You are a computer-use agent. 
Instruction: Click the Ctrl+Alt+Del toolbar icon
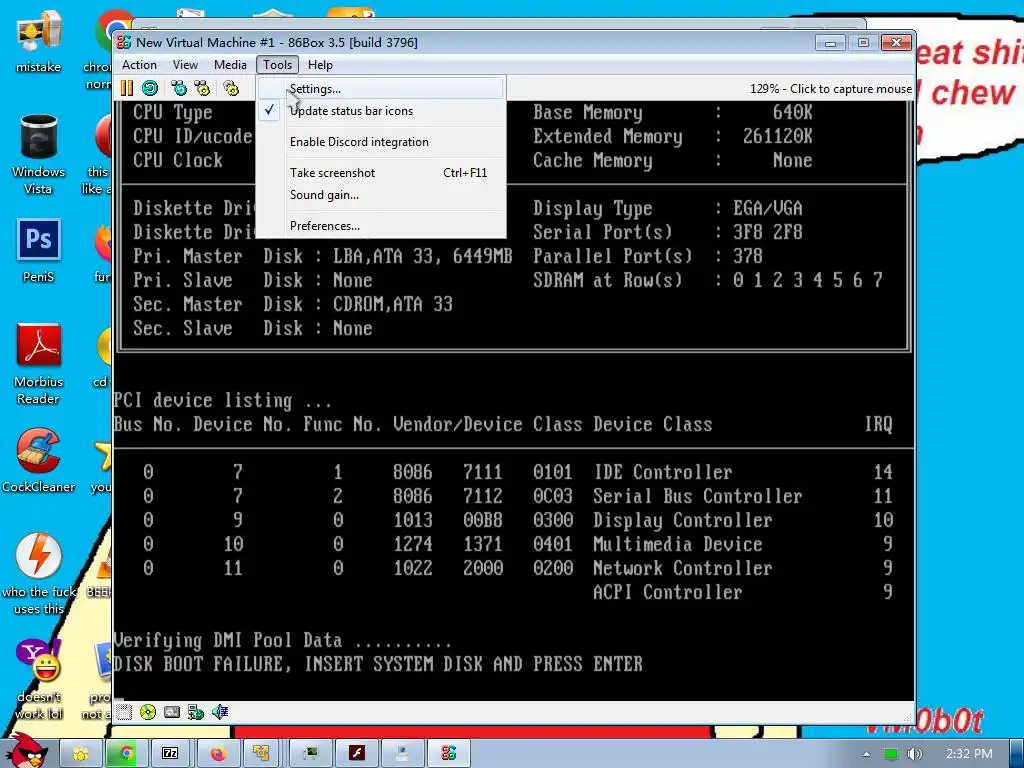pyautogui.click(x=179, y=88)
